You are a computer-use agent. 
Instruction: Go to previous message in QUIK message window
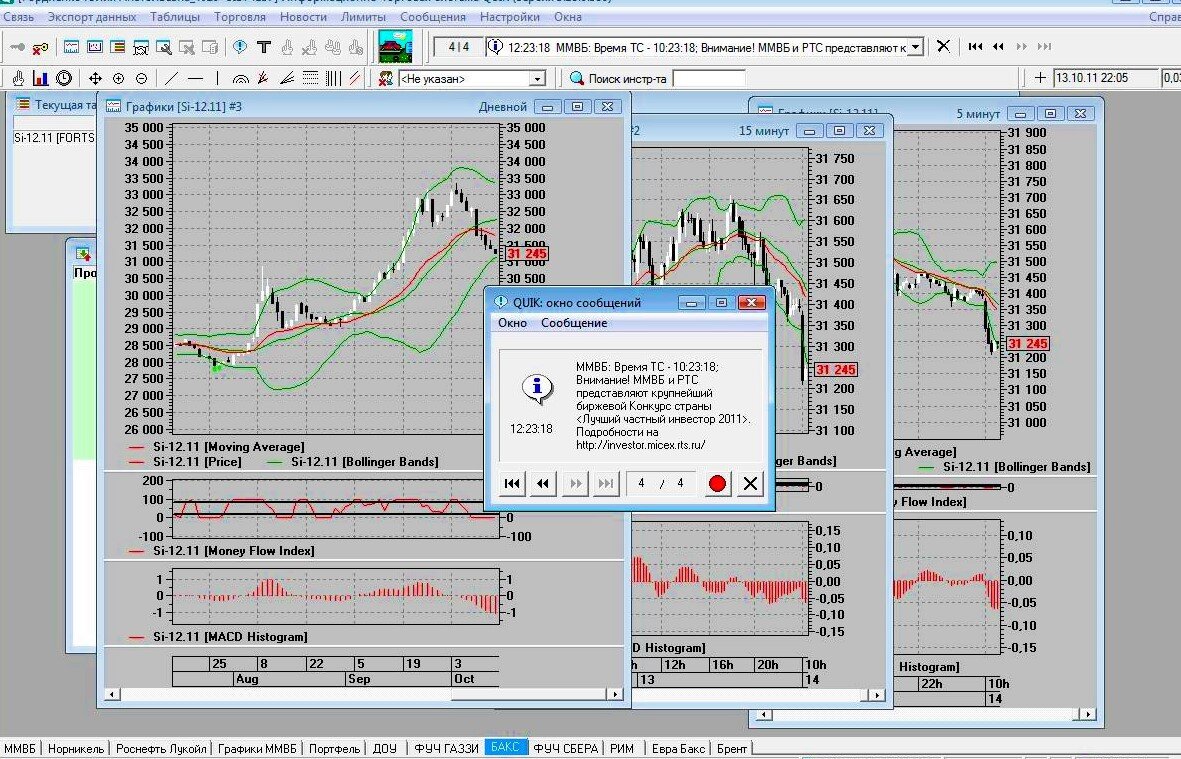pyautogui.click(x=543, y=483)
